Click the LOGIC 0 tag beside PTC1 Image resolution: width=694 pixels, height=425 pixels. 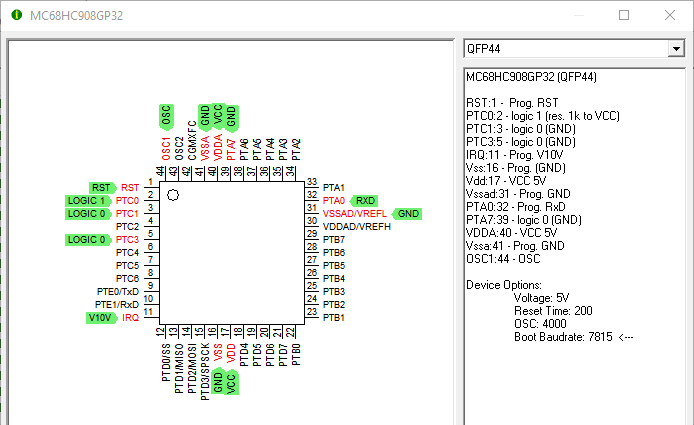[88, 214]
